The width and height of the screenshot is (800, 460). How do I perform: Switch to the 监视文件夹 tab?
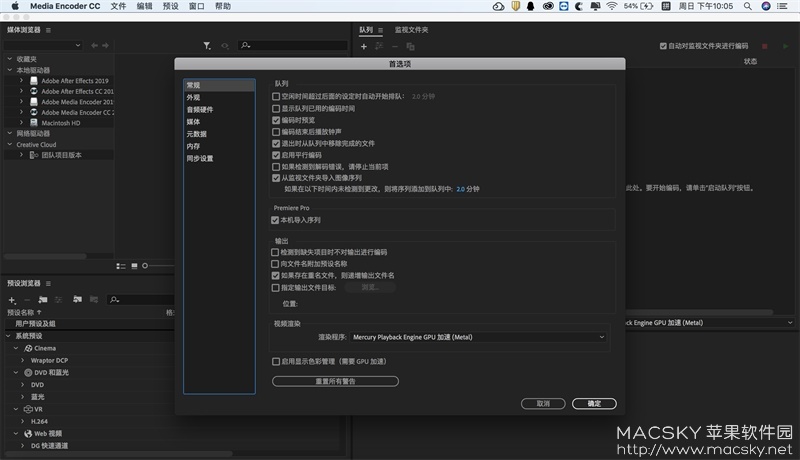[411, 30]
